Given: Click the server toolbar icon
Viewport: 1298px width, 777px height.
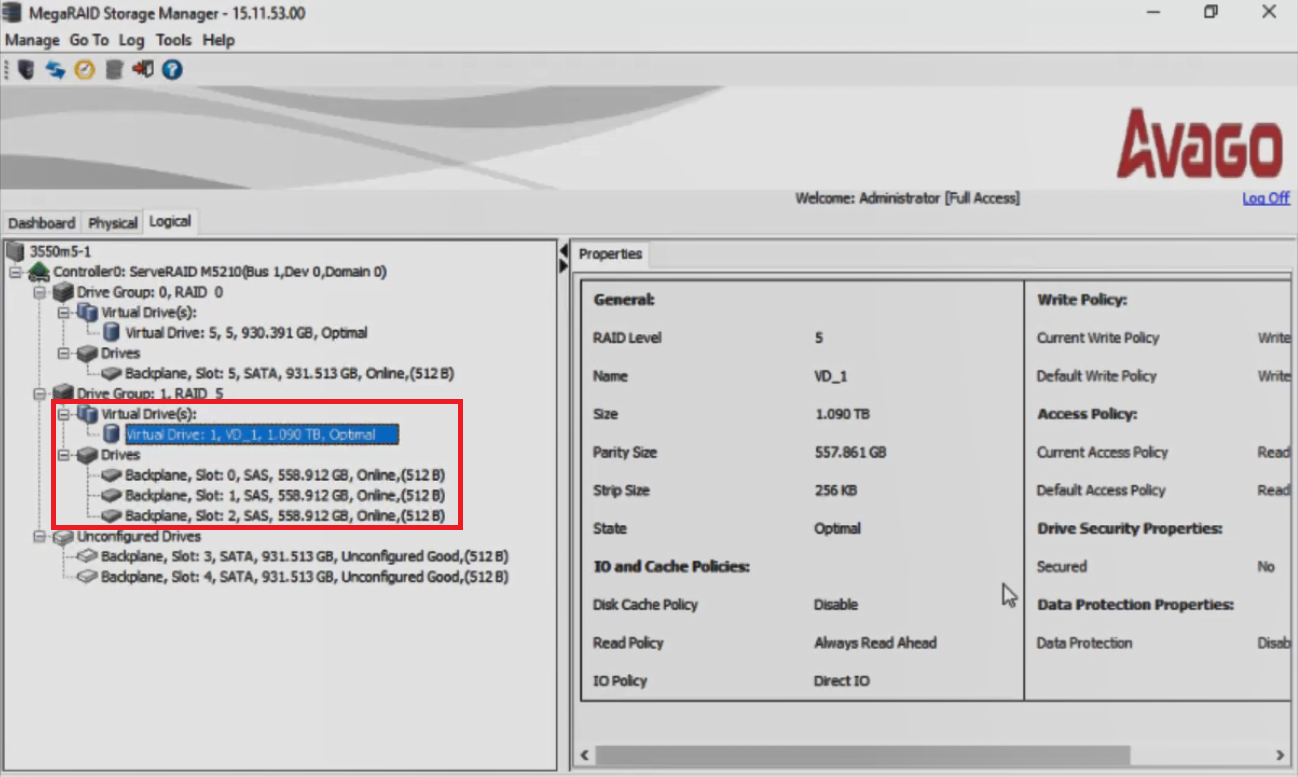Looking at the screenshot, I should click(x=27, y=70).
